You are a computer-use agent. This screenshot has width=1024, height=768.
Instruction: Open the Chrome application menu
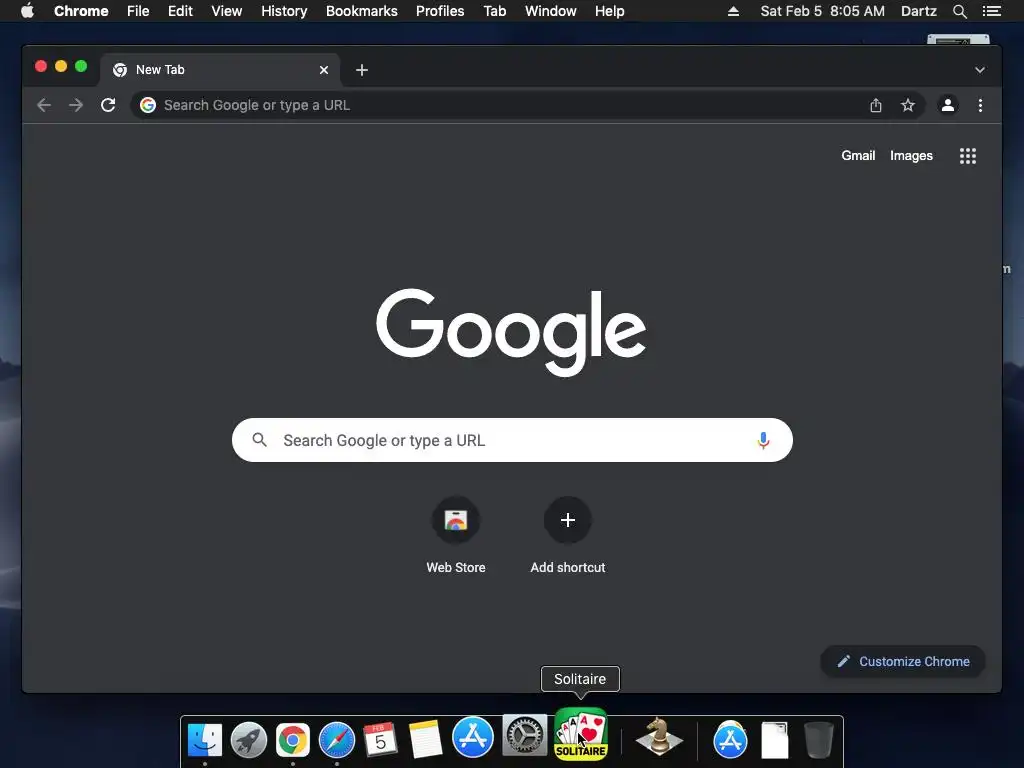pos(81,11)
